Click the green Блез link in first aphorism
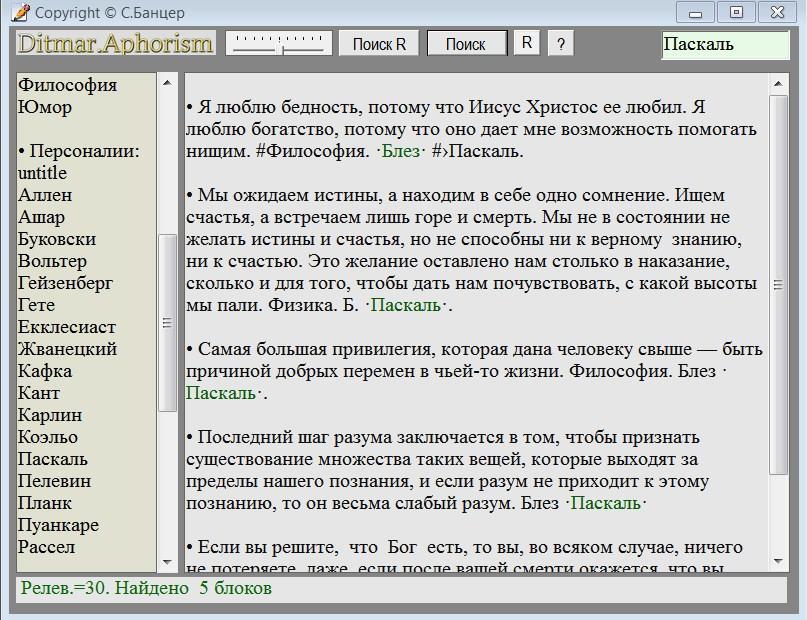The image size is (807, 620). (x=399, y=152)
